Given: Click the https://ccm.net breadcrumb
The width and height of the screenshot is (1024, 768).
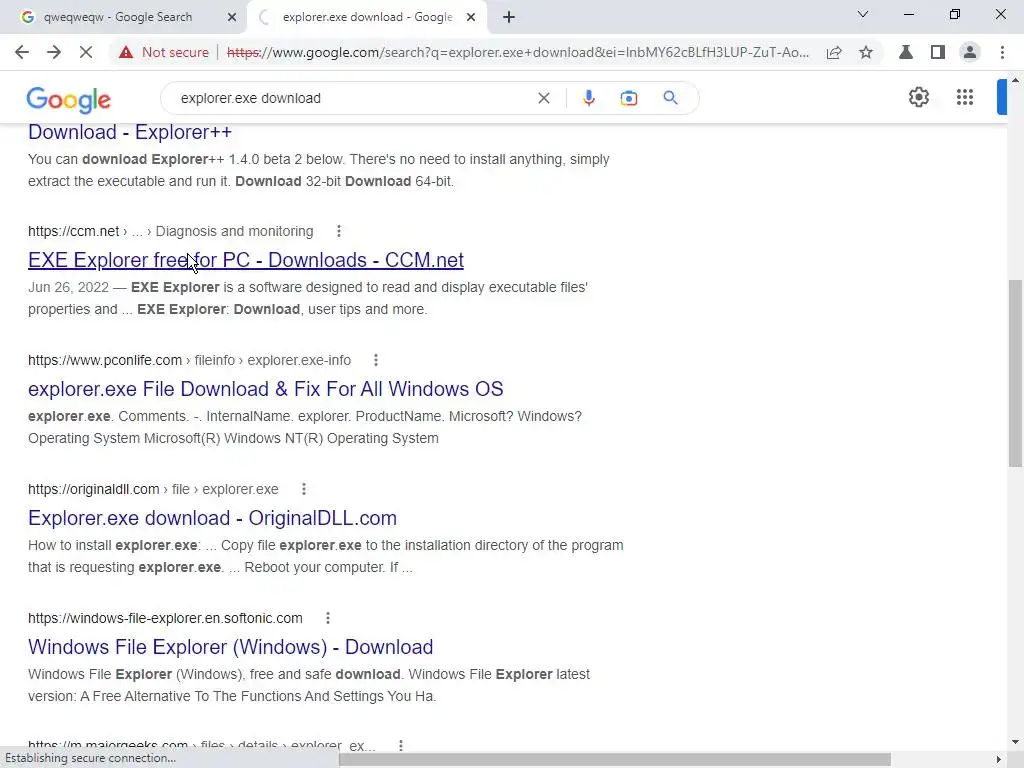Looking at the screenshot, I should pos(73,231).
